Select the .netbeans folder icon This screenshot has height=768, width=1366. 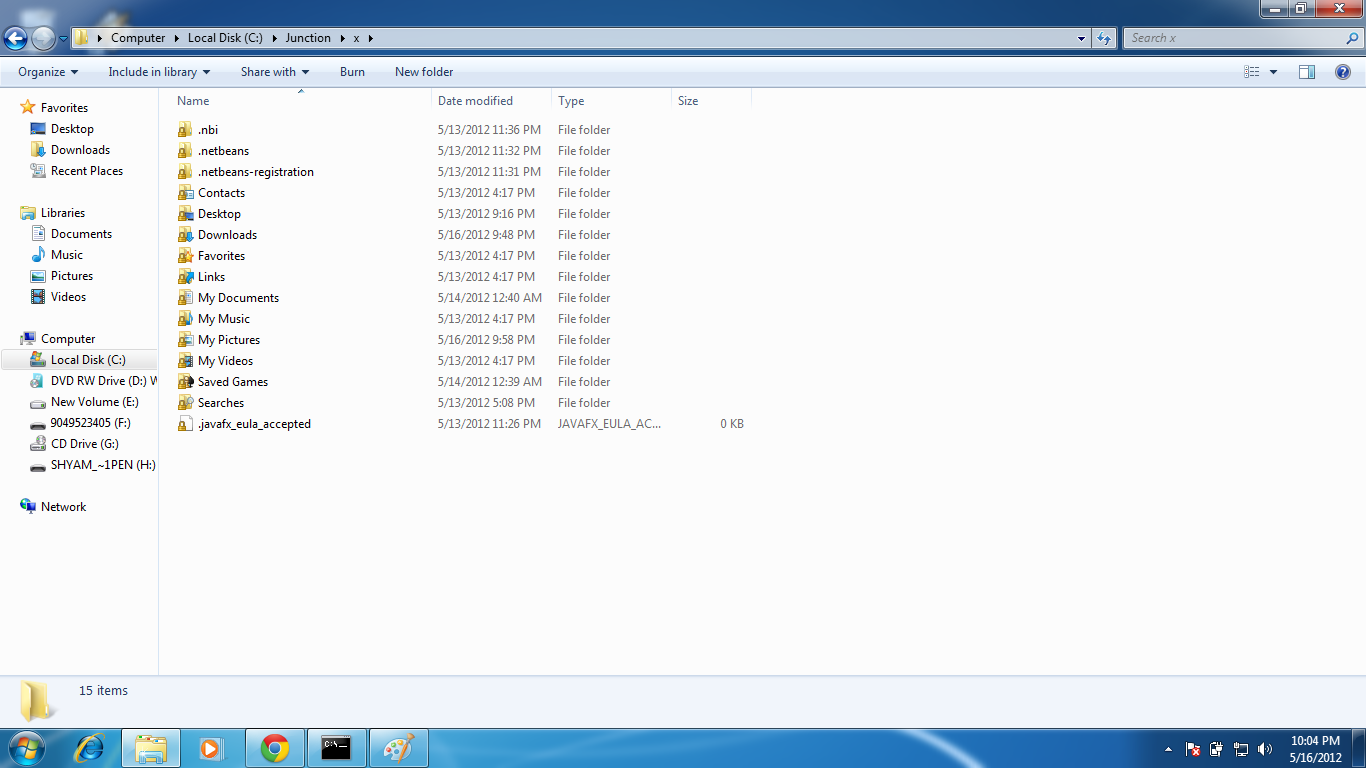tap(185, 151)
